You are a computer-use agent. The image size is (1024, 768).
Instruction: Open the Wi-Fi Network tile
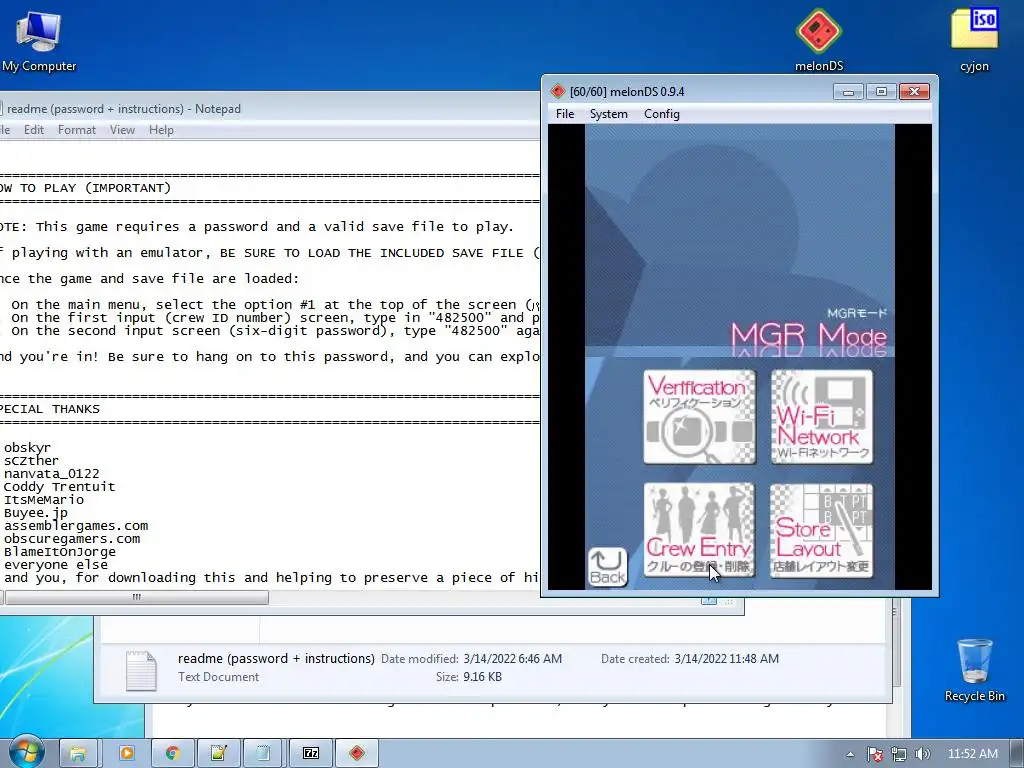pyautogui.click(x=822, y=417)
